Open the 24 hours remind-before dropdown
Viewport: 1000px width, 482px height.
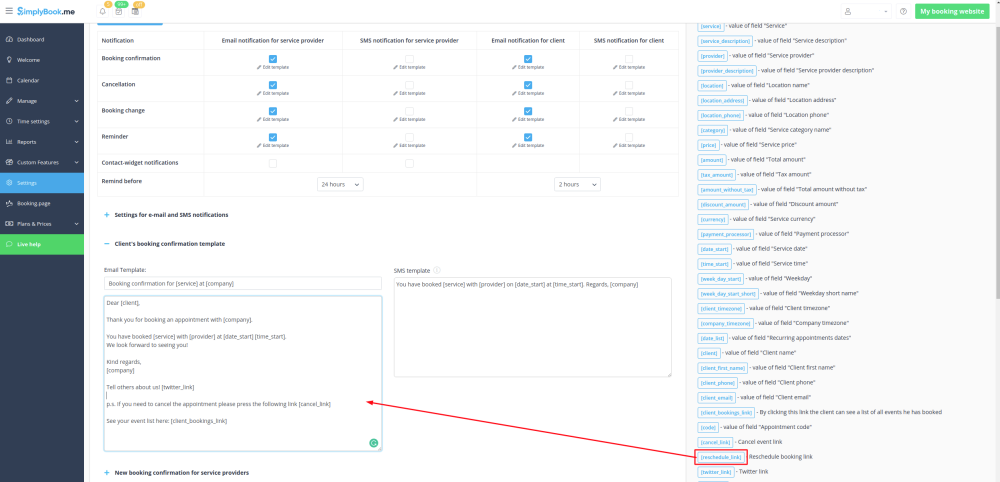[340, 184]
